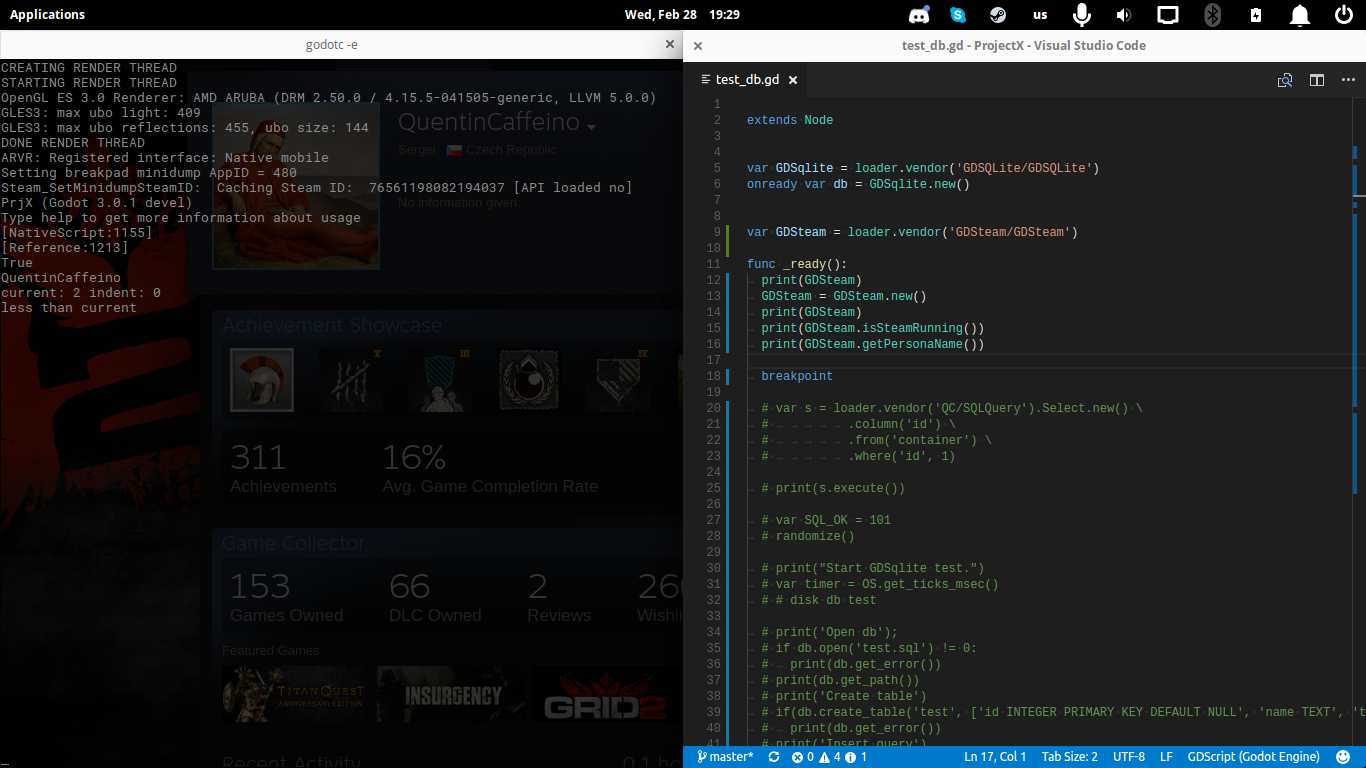Open the session power menu icon
The image size is (1366, 768).
coord(1344,15)
